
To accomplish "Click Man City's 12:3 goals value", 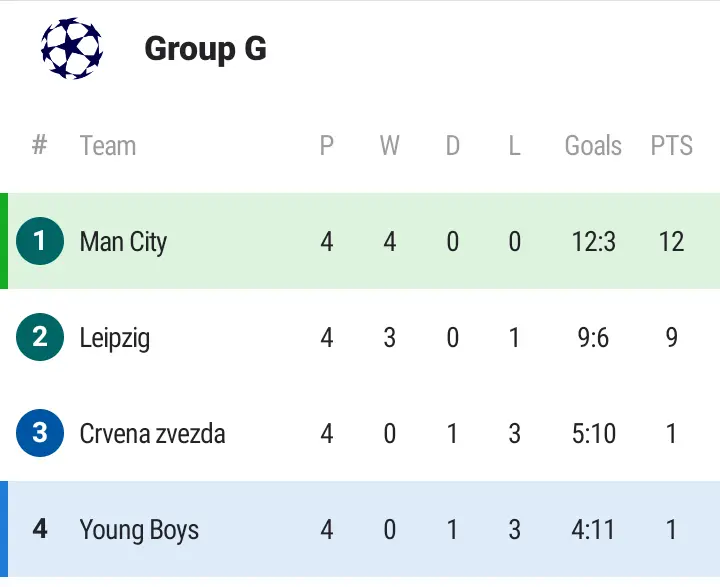I will tap(593, 241).
